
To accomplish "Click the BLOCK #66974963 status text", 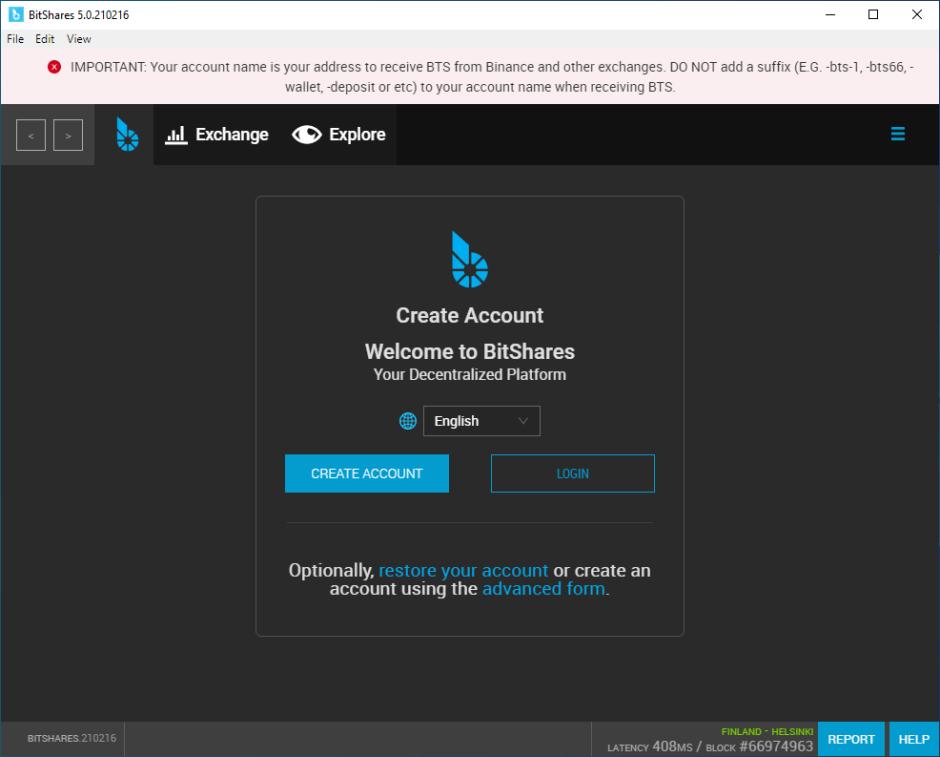I will [759, 746].
